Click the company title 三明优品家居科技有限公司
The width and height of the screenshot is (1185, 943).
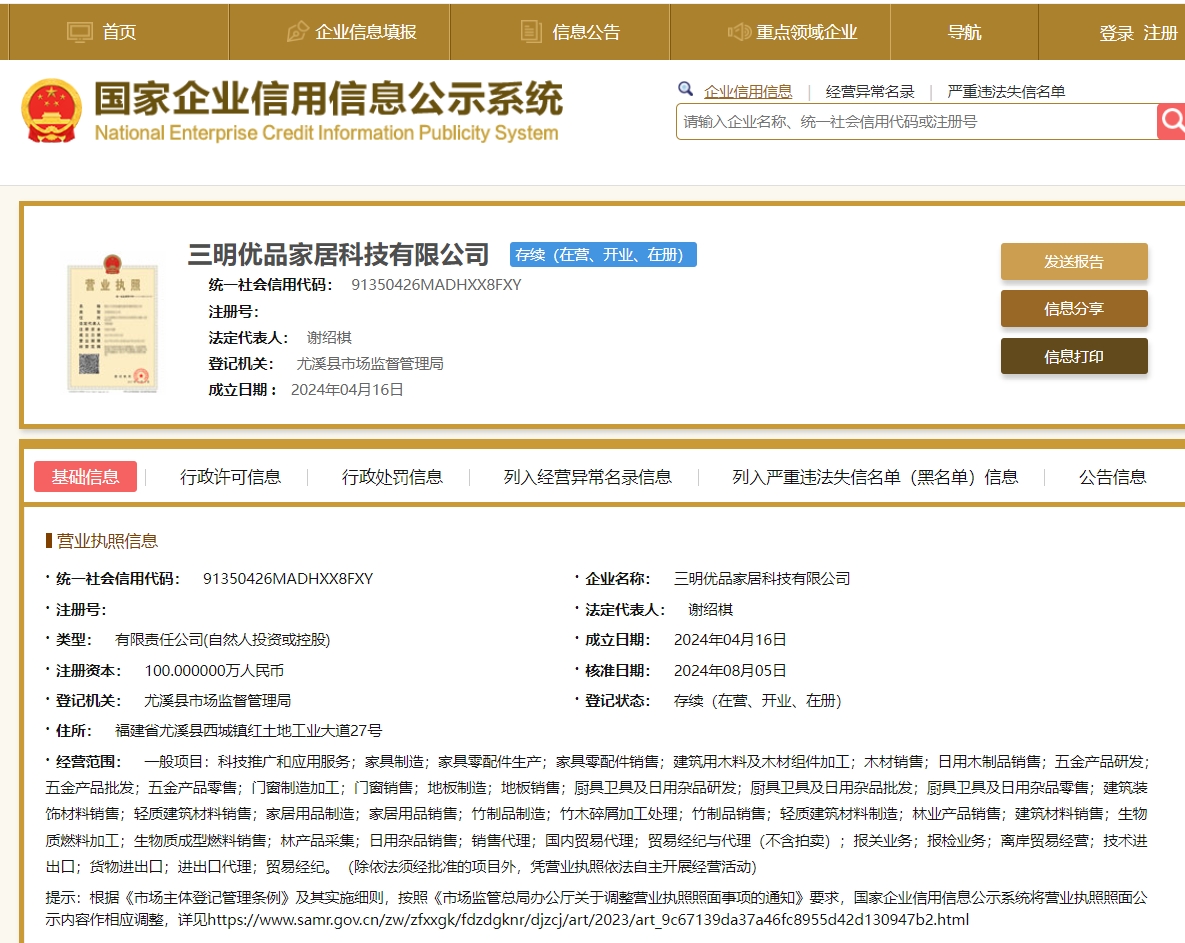click(338, 255)
